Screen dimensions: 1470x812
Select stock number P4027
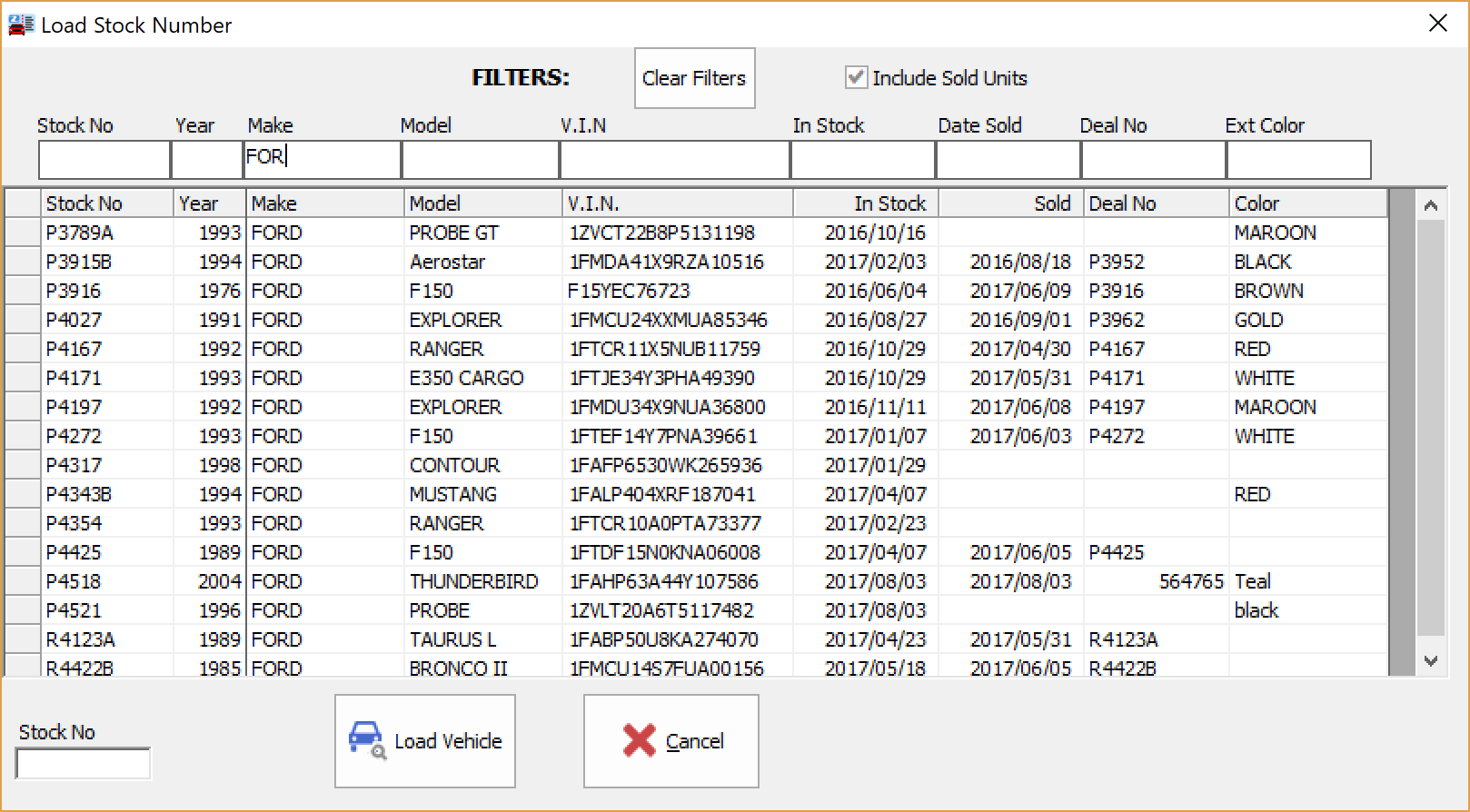(74, 320)
